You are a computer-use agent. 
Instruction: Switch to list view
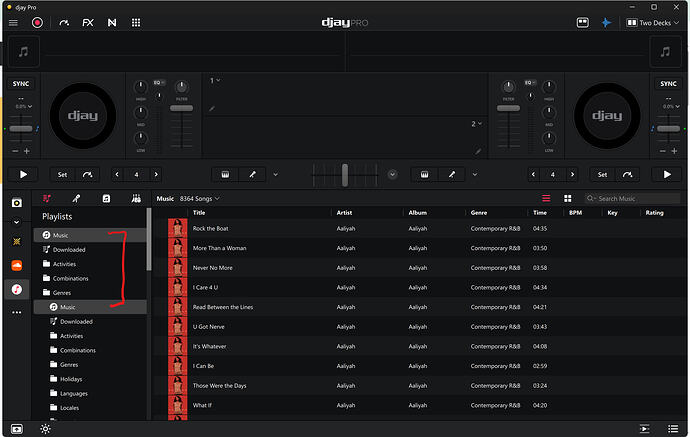pyautogui.click(x=546, y=198)
